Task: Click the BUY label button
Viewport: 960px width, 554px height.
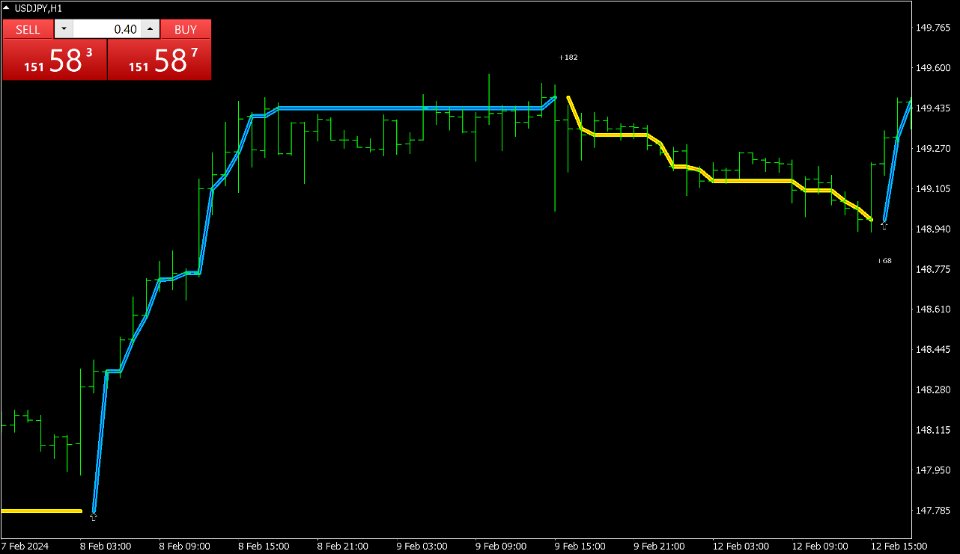Action: coord(186,29)
